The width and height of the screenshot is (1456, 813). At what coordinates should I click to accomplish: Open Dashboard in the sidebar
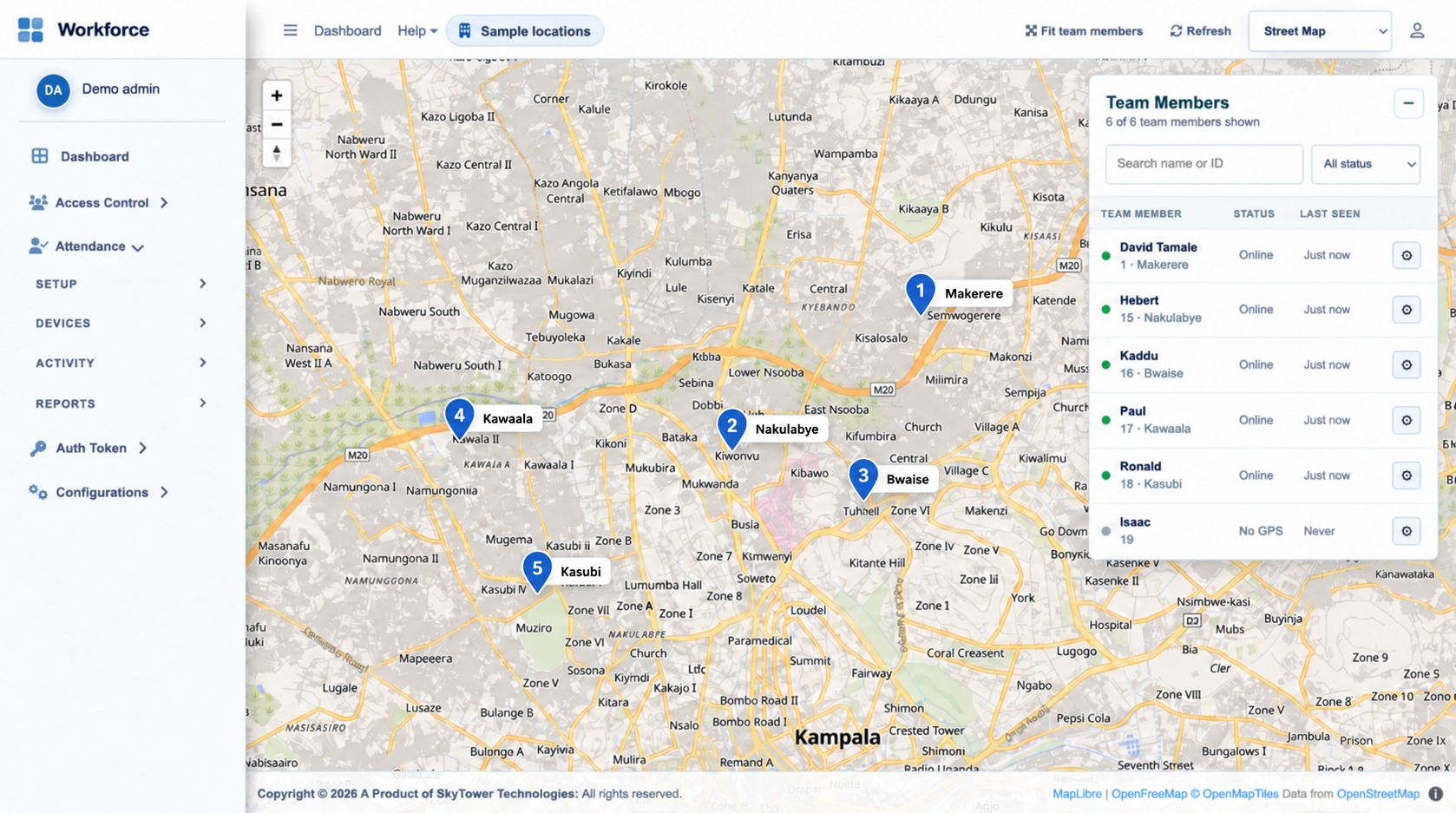pyautogui.click(x=80, y=156)
